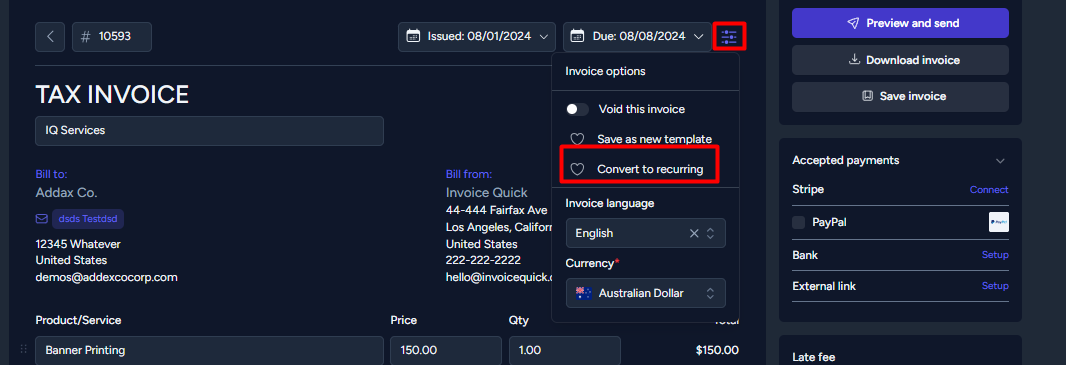Collapse the Accepted payments section

1000,161
